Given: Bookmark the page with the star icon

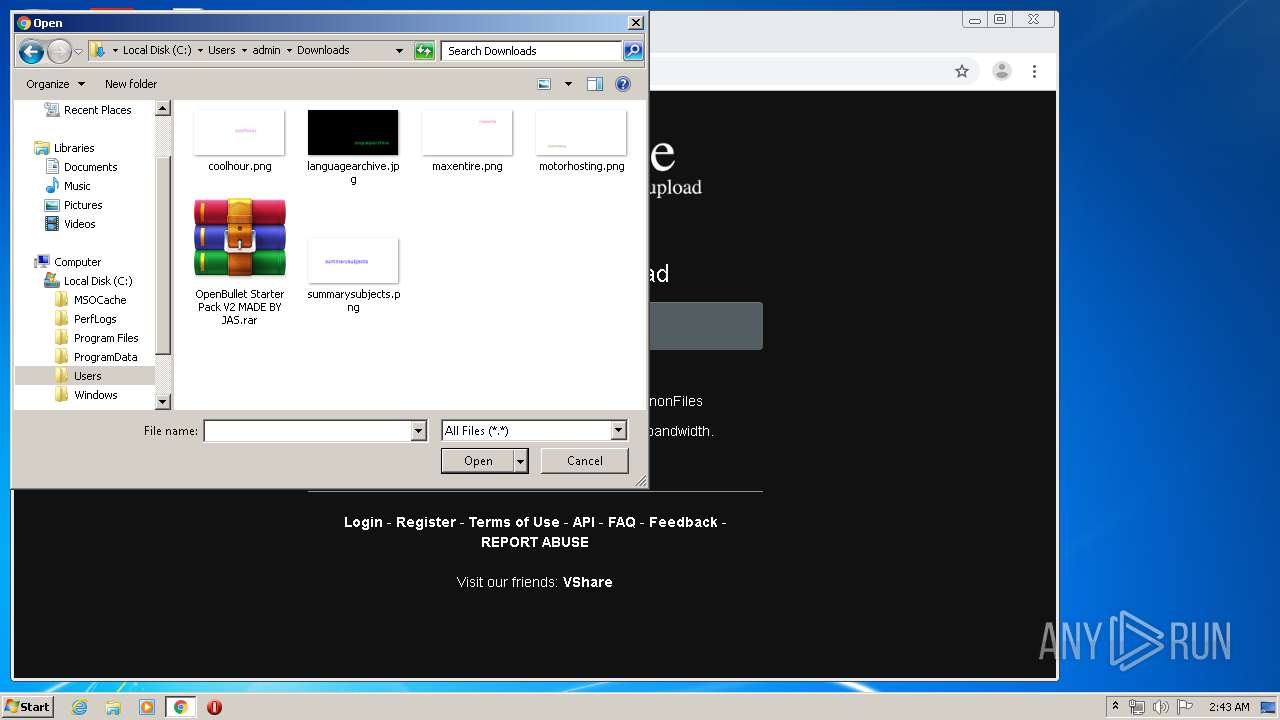Looking at the screenshot, I should (x=962, y=71).
